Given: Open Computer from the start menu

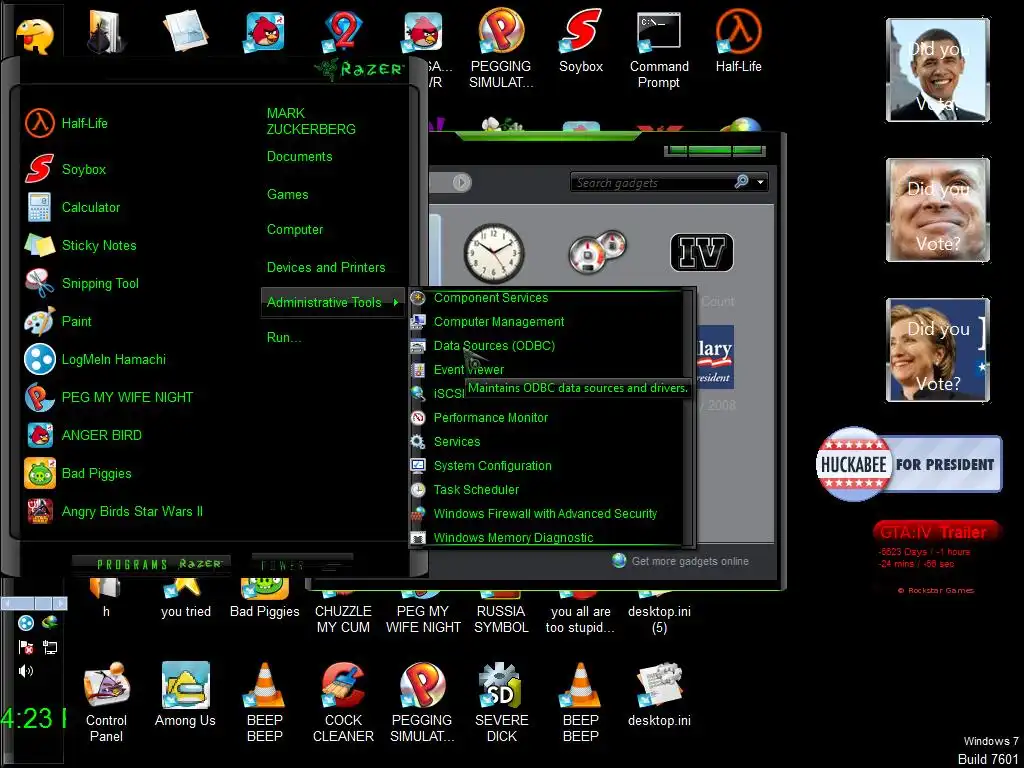Looking at the screenshot, I should pyautogui.click(x=295, y=230).
